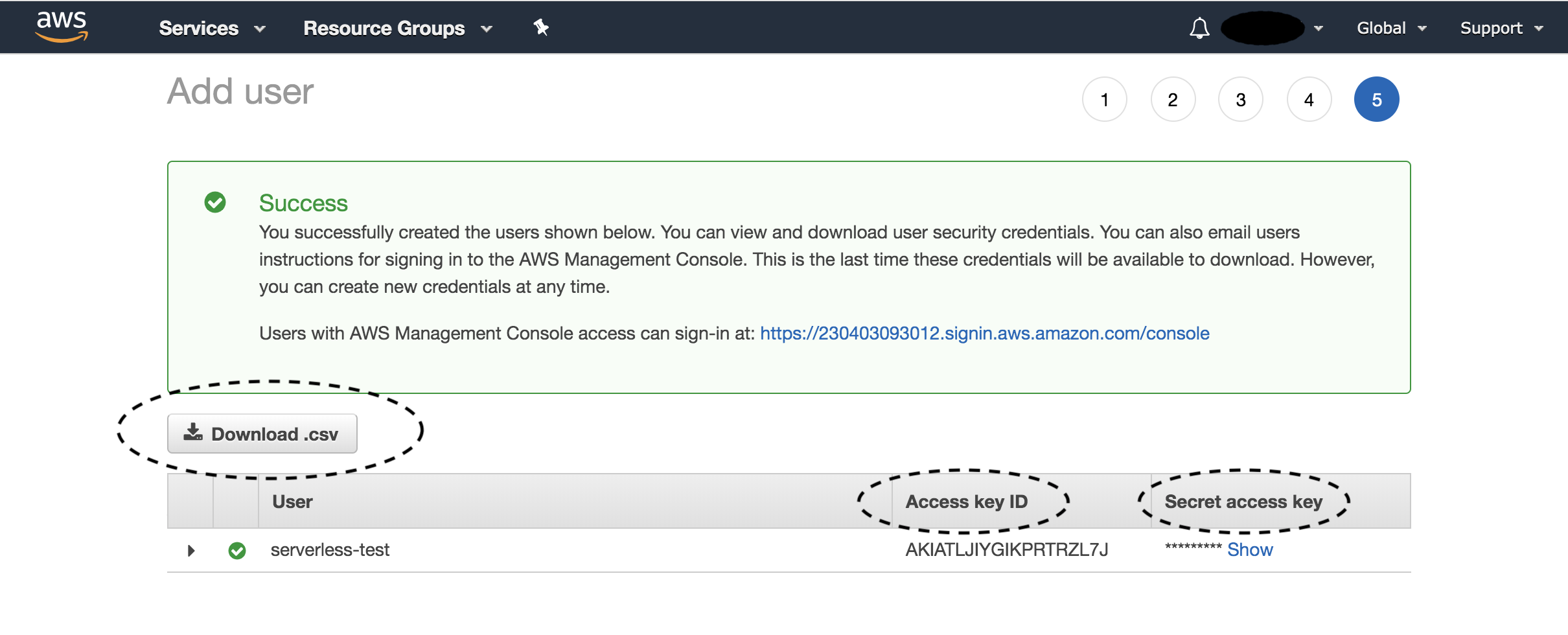Image resolution: width=1568 pixels, height=635 pixels.
Task: Go to wizard step 1
Action: click(1105, 99)
